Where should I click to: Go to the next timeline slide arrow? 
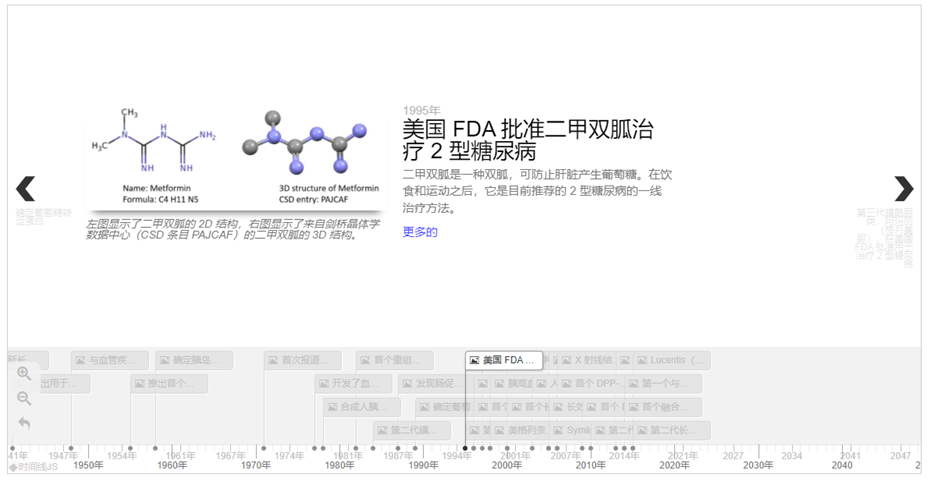tap(904, 189)
